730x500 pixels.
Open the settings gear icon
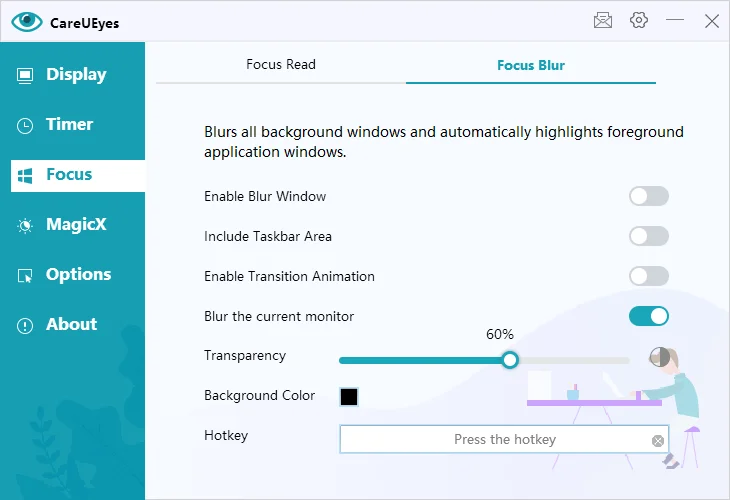pos(639,20)
